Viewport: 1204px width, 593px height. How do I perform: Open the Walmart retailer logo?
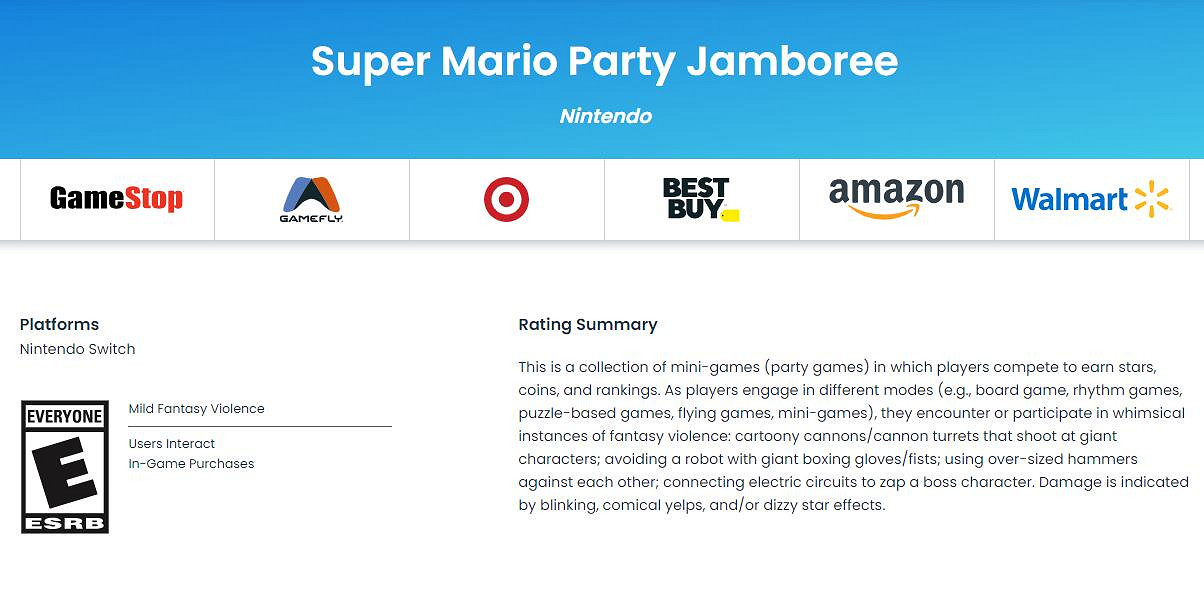[x=1090, y=199]
